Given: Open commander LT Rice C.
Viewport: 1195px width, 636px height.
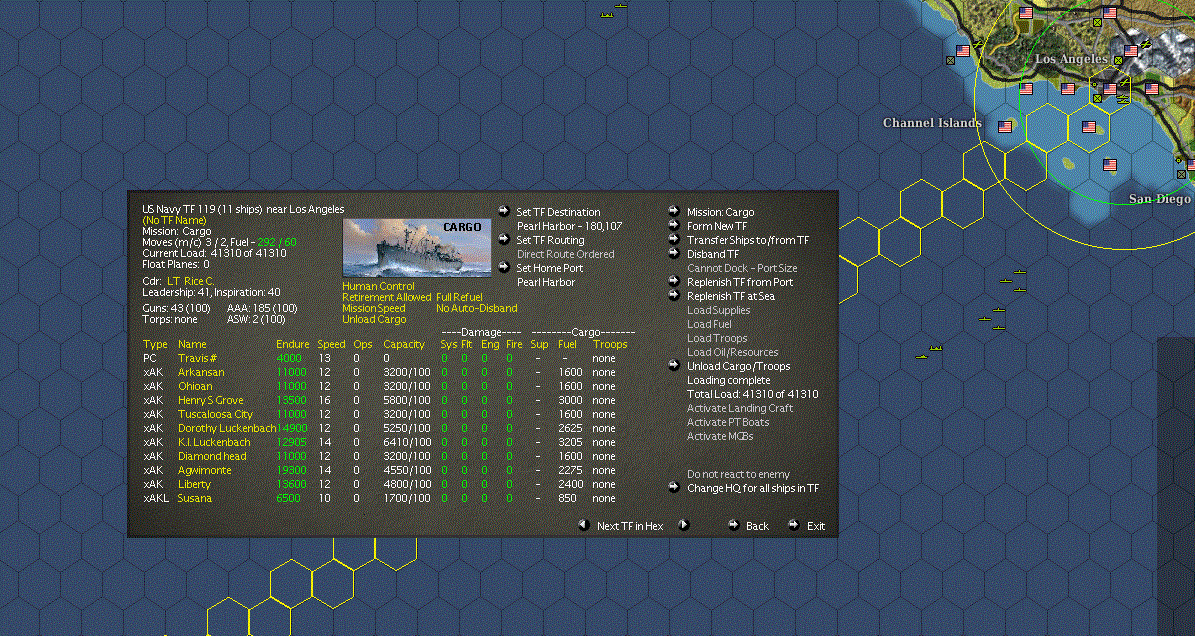Looking at the screenshot, I should pyautogui.click(x=191, y=282).
